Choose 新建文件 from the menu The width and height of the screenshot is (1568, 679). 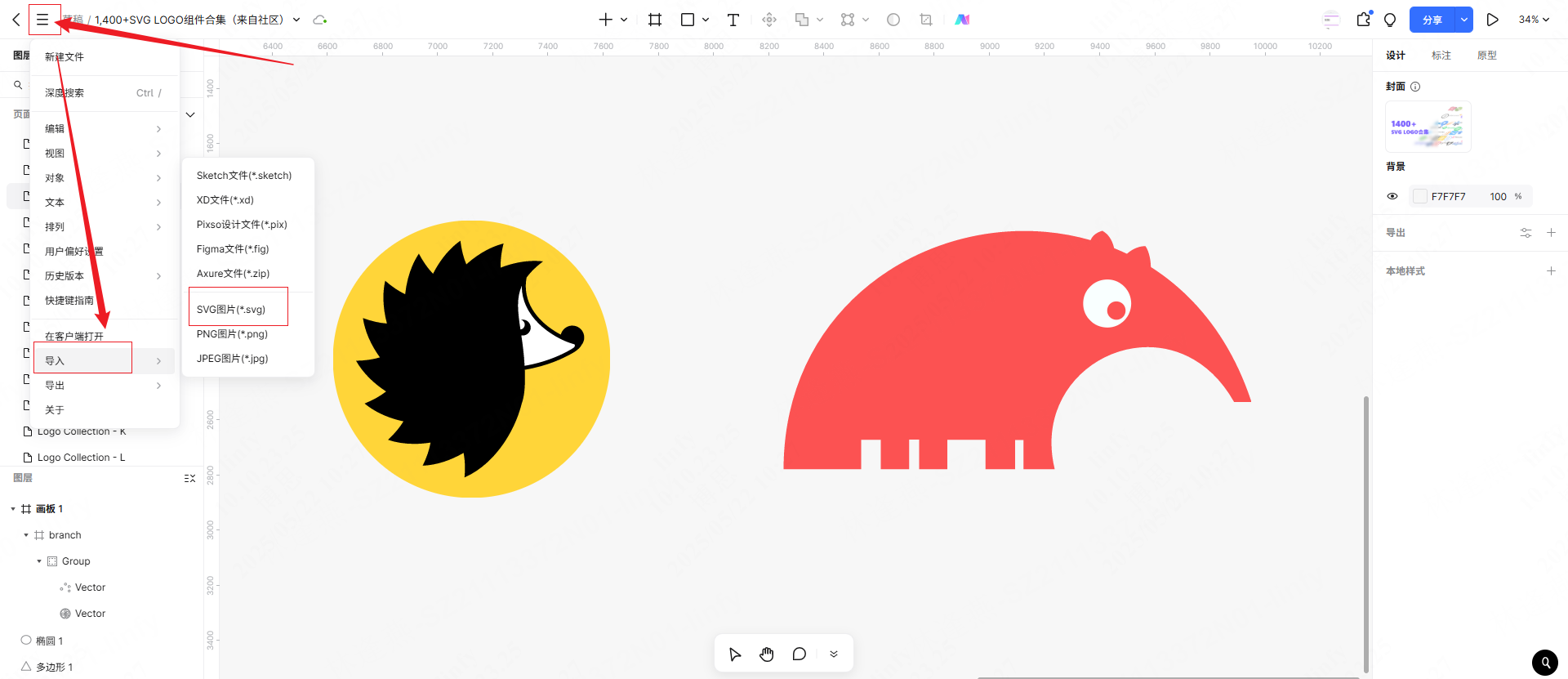(105, 57)
